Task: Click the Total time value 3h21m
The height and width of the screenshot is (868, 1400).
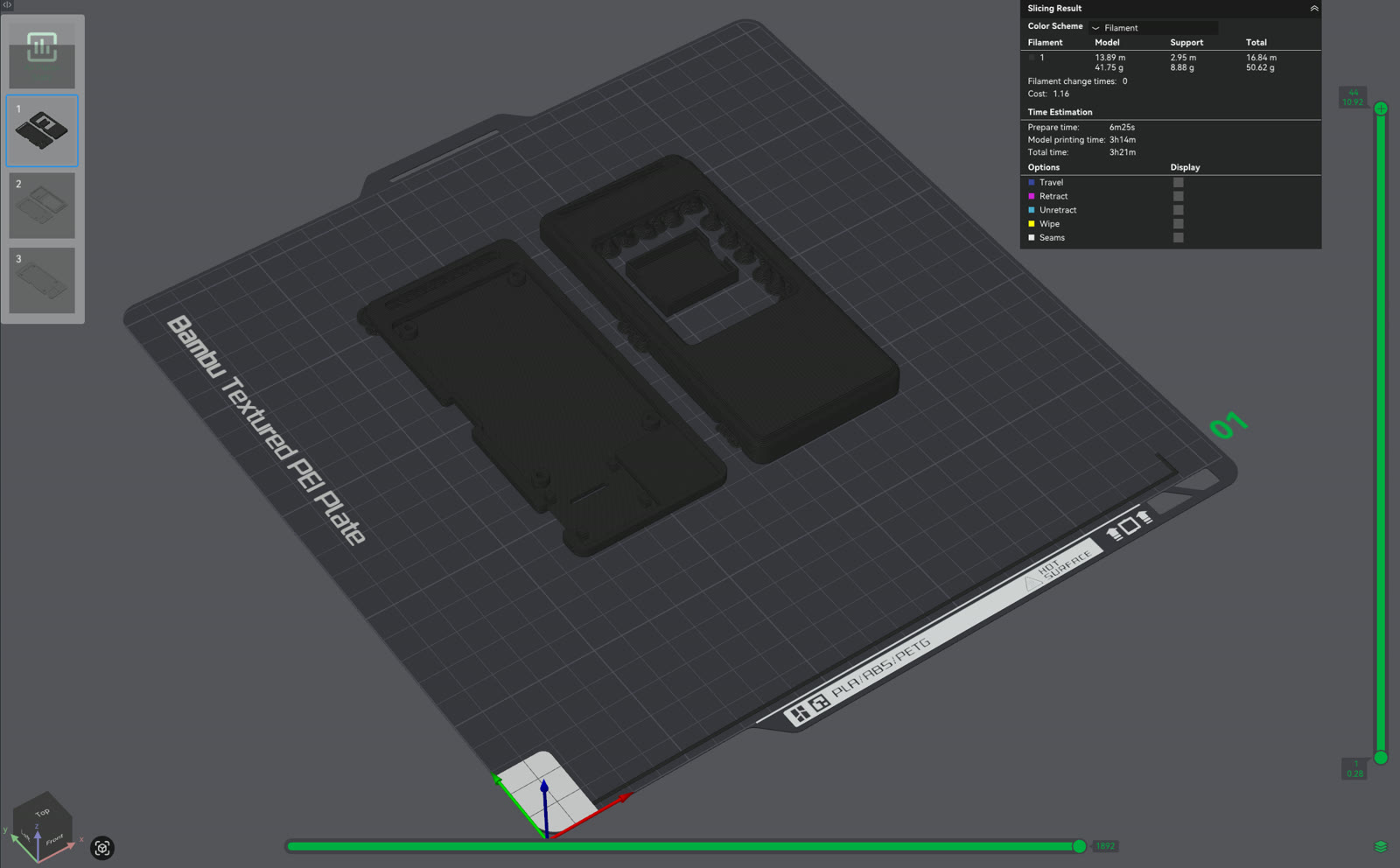Action: click(x=1123, y=152)
